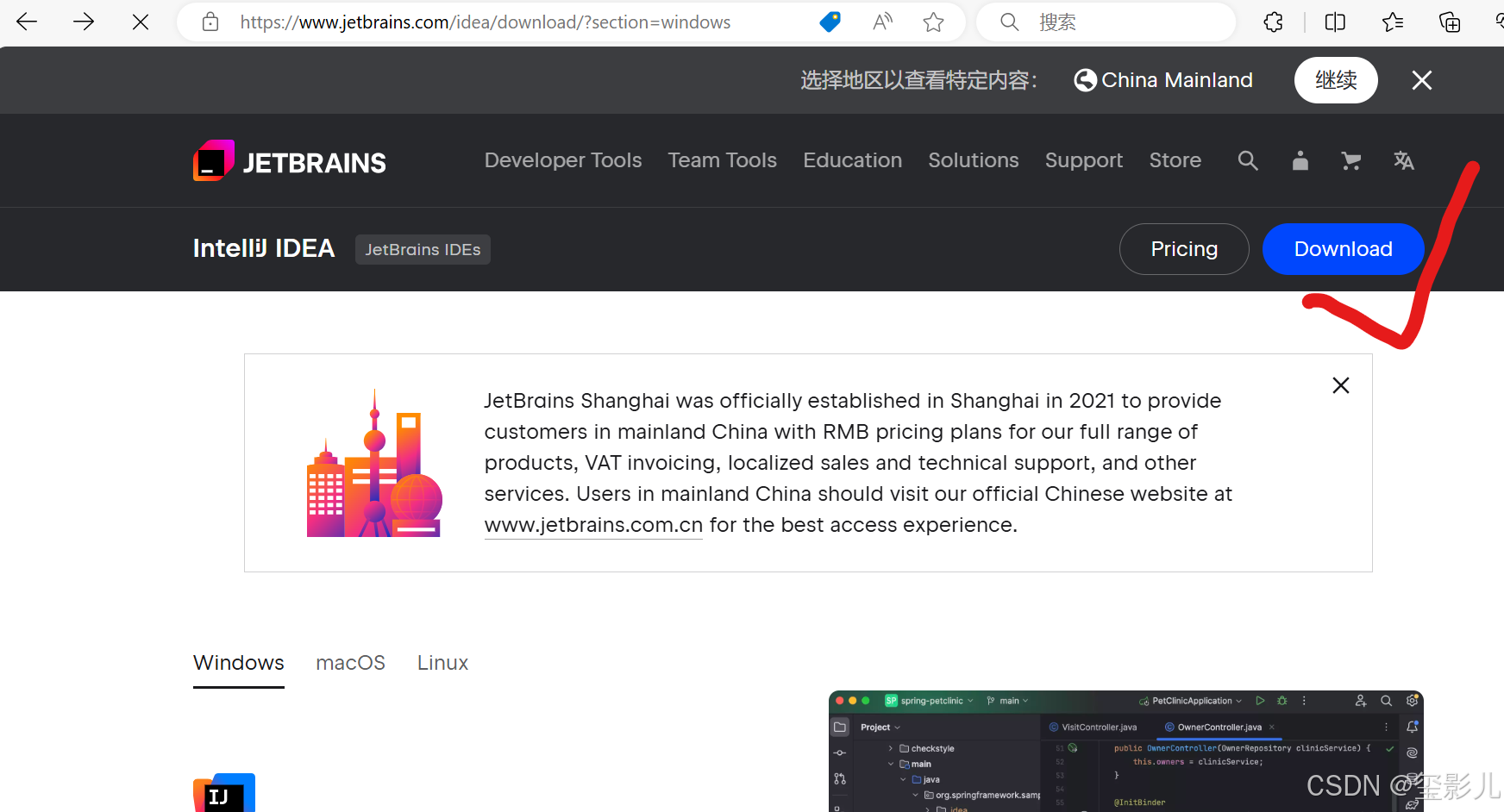Open the debug bug icon in the IDE toolbar
This screenshot has height=812, width=1504.
pos(1282,701)
